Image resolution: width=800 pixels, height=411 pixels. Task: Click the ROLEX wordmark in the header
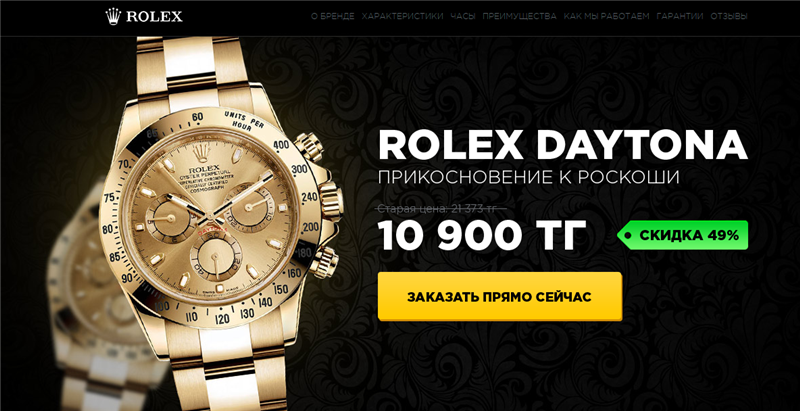point(154,17)
